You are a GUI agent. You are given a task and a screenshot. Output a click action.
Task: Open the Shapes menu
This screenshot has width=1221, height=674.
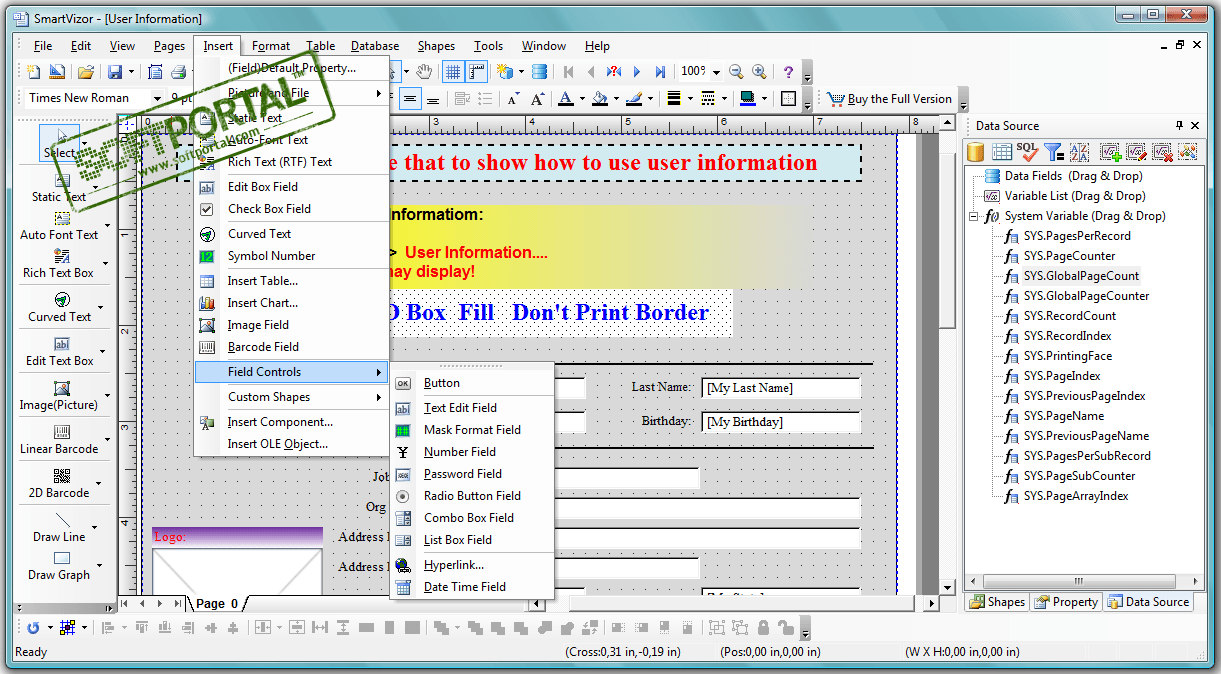(436, 46)
